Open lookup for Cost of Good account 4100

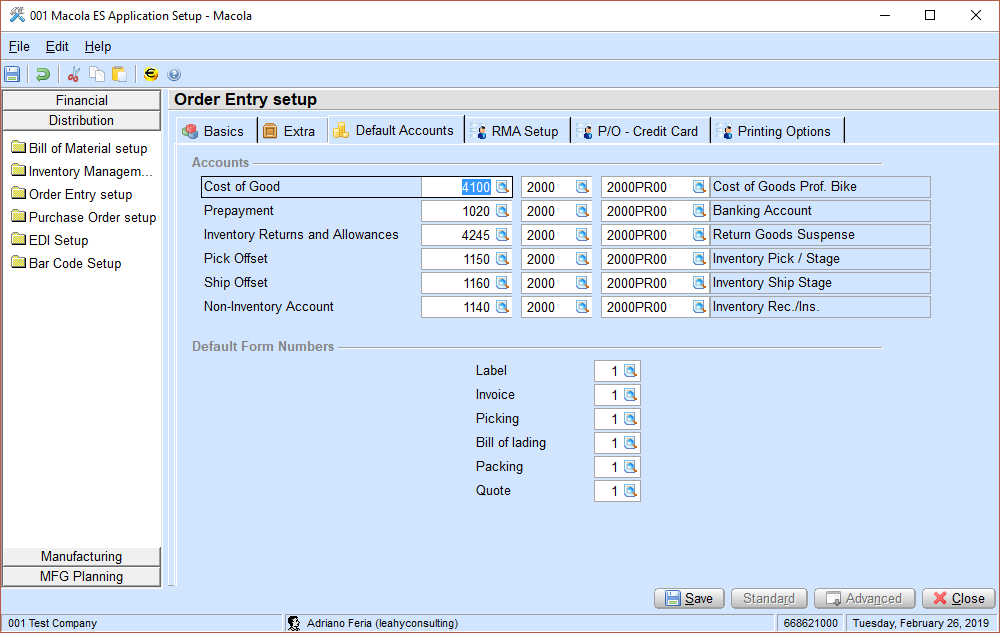pyautogui.click(x=503, y=187)
